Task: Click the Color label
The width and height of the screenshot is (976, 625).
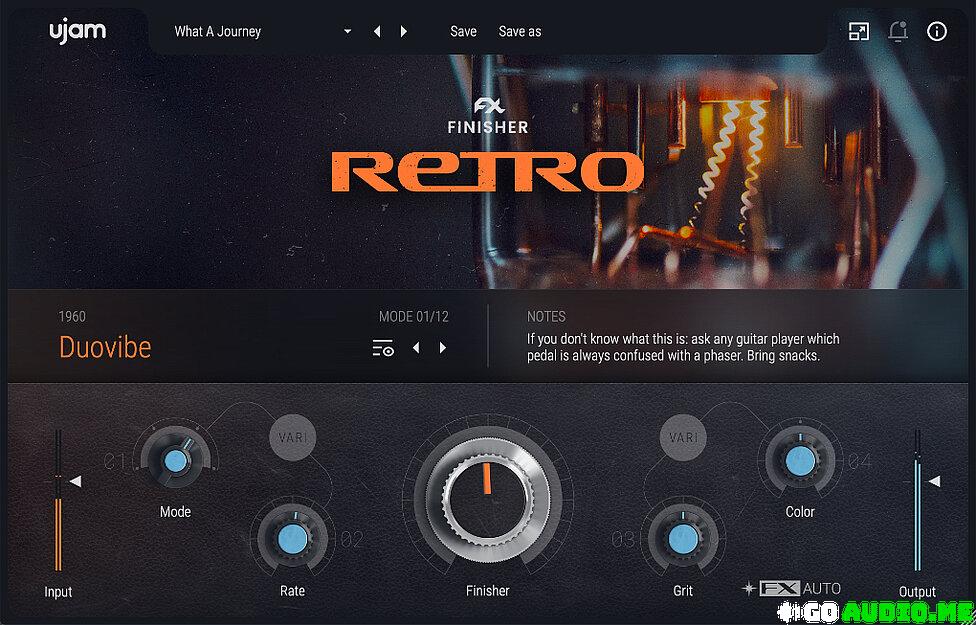Action: pos(800,512)
